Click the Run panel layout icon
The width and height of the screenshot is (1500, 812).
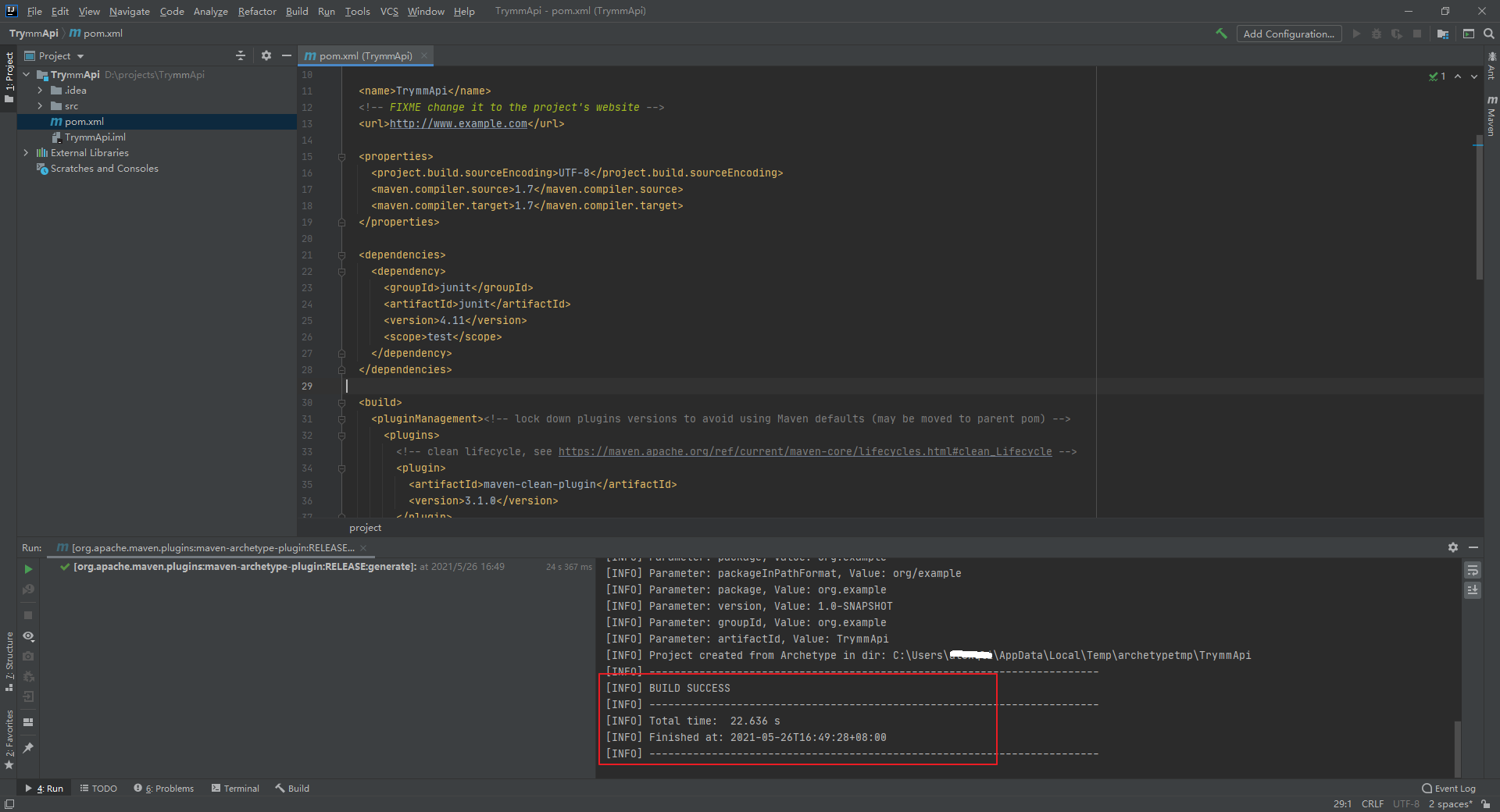(28, 722)
